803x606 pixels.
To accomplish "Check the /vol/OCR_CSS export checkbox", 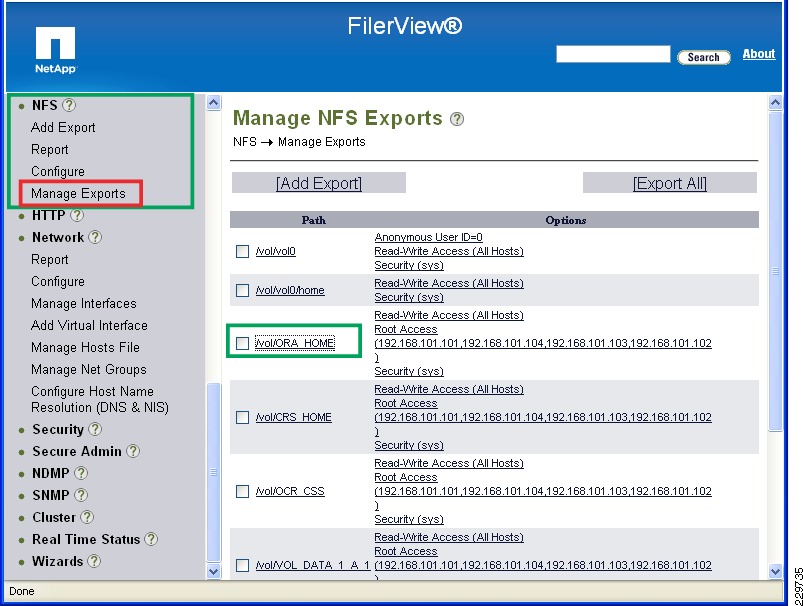I will (242, 491).
